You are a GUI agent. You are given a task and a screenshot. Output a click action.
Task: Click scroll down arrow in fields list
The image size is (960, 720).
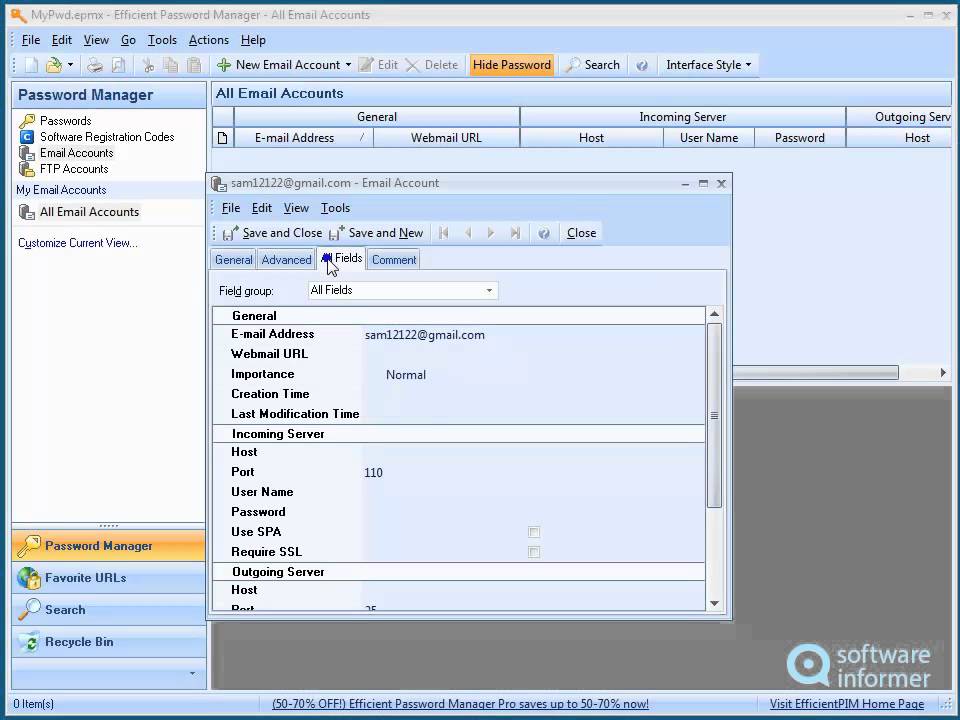pos(714,603)
